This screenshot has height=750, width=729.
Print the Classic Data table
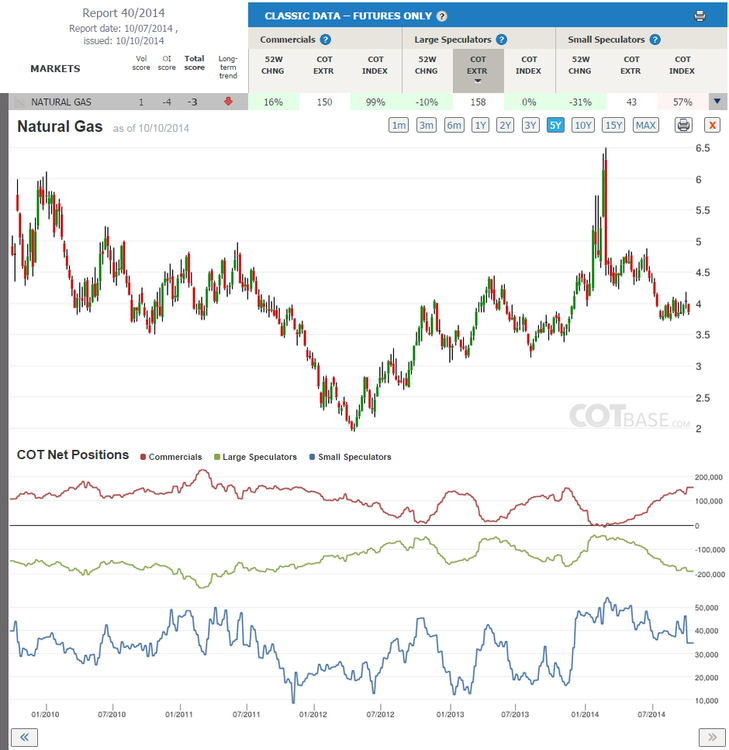pos(699,16)
